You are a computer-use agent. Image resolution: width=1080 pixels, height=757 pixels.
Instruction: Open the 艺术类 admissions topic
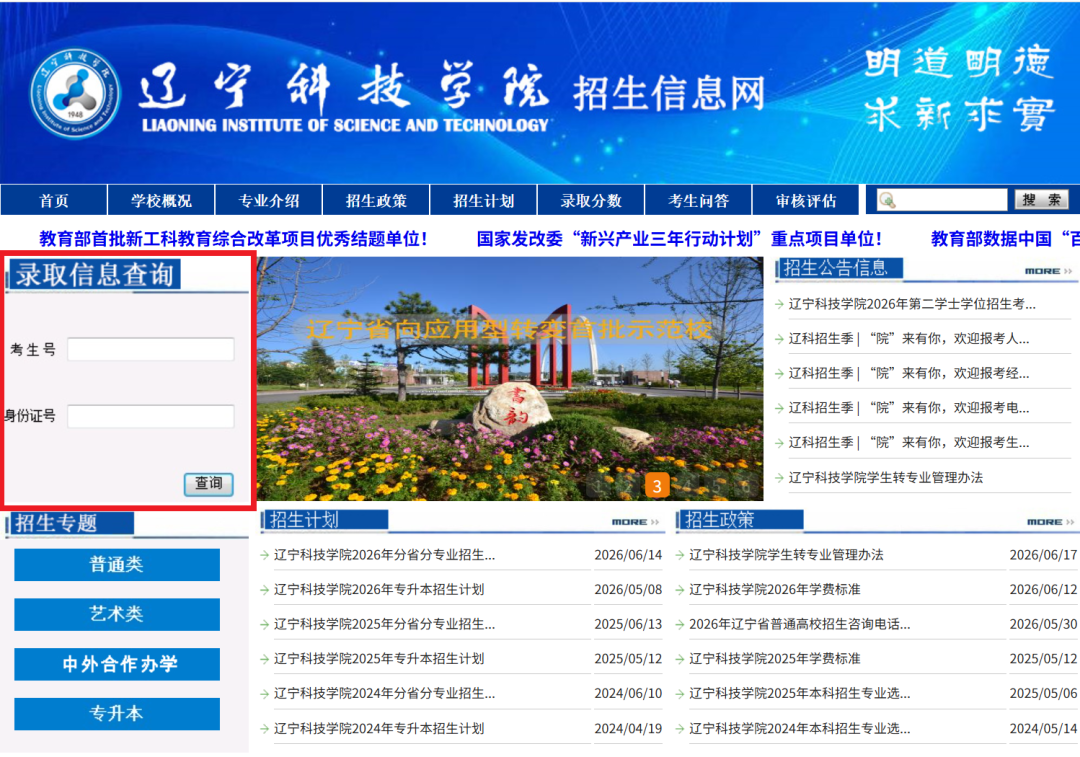(117, 614)
